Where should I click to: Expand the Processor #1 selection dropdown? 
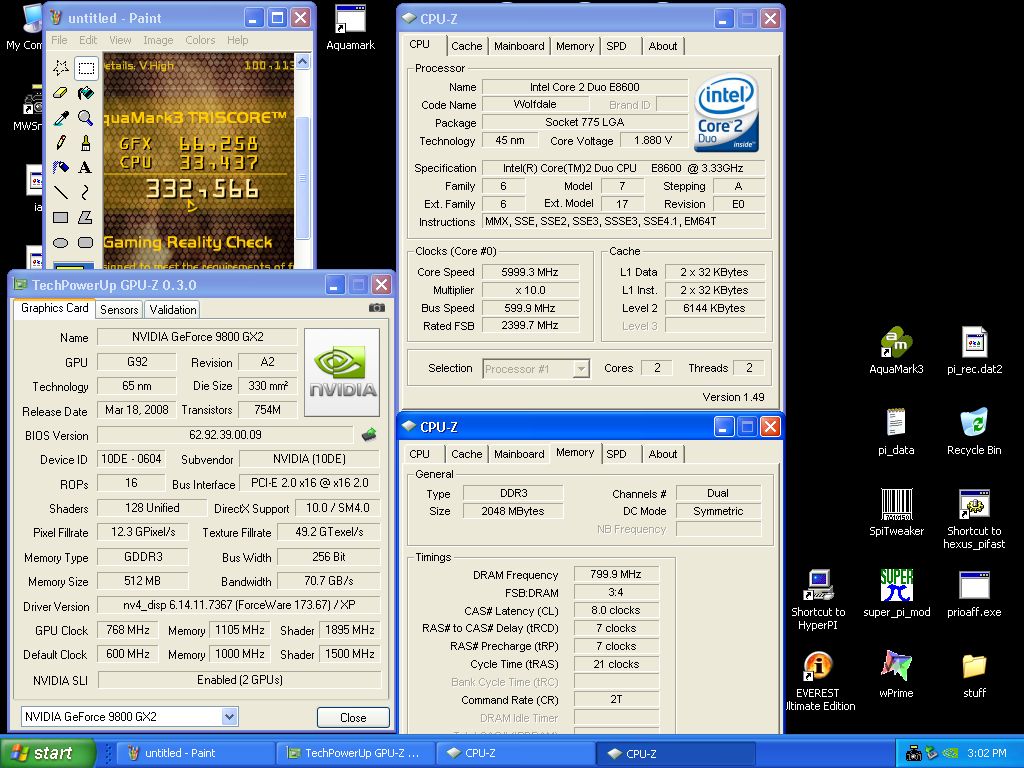(581, 369)
